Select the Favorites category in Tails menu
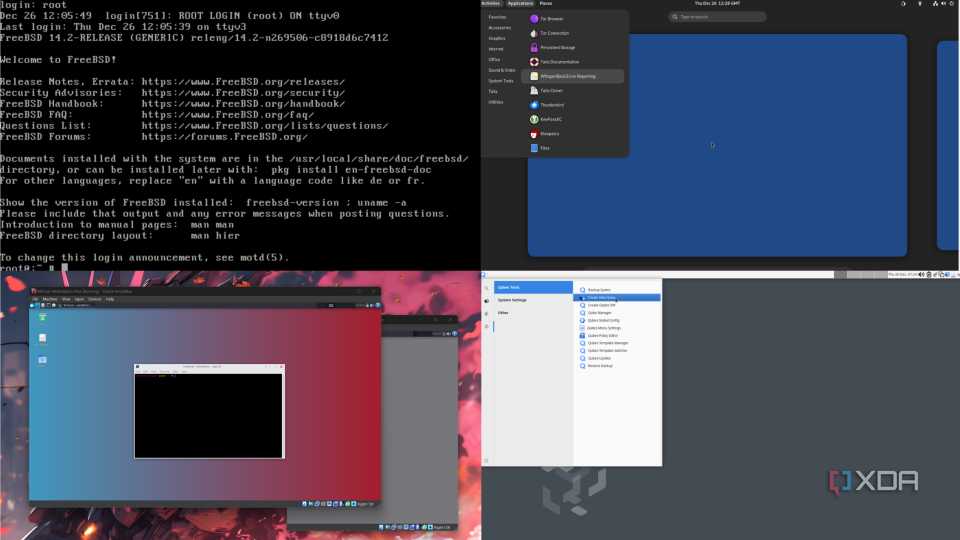The image size is (960, 540). (x=497, y=17)
